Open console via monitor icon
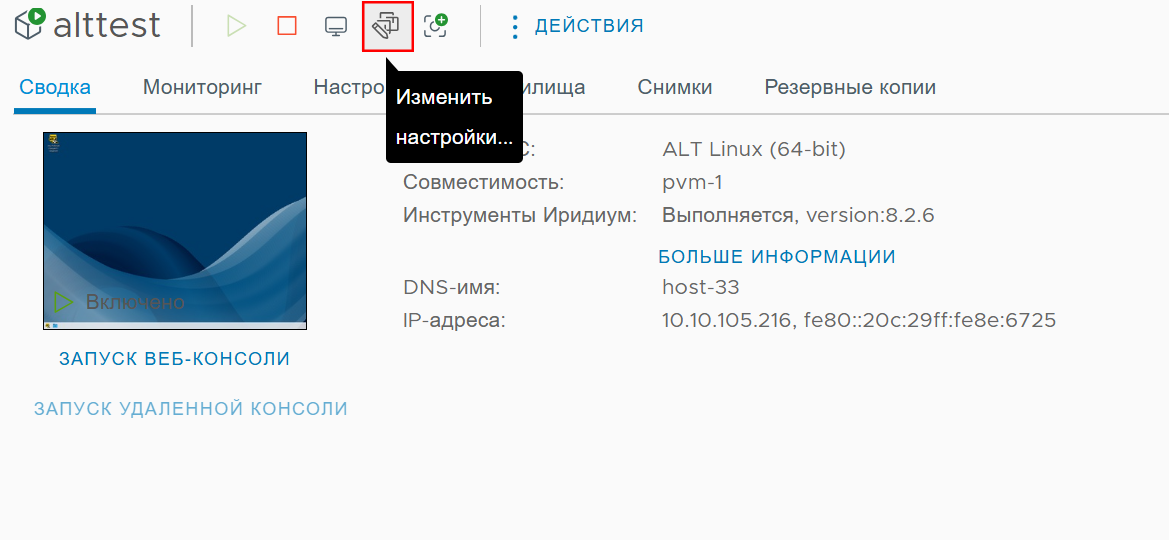This screenshot has height=540, width=1169. pos(336,26)
